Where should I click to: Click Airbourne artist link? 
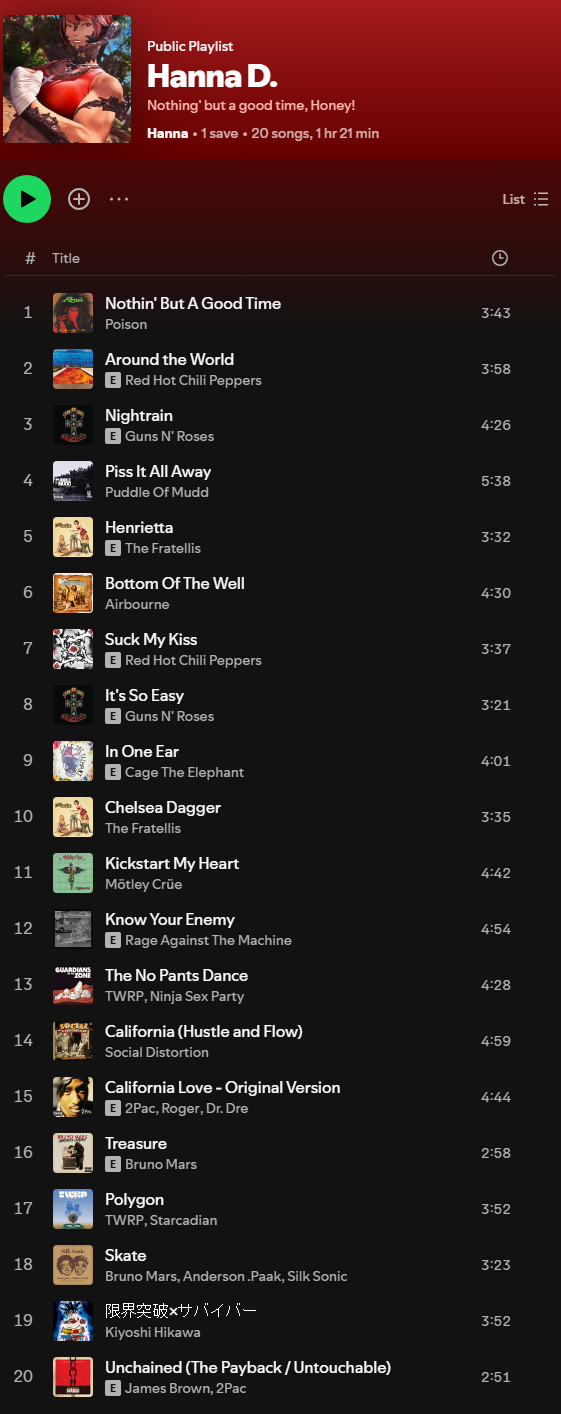point(137,604)
